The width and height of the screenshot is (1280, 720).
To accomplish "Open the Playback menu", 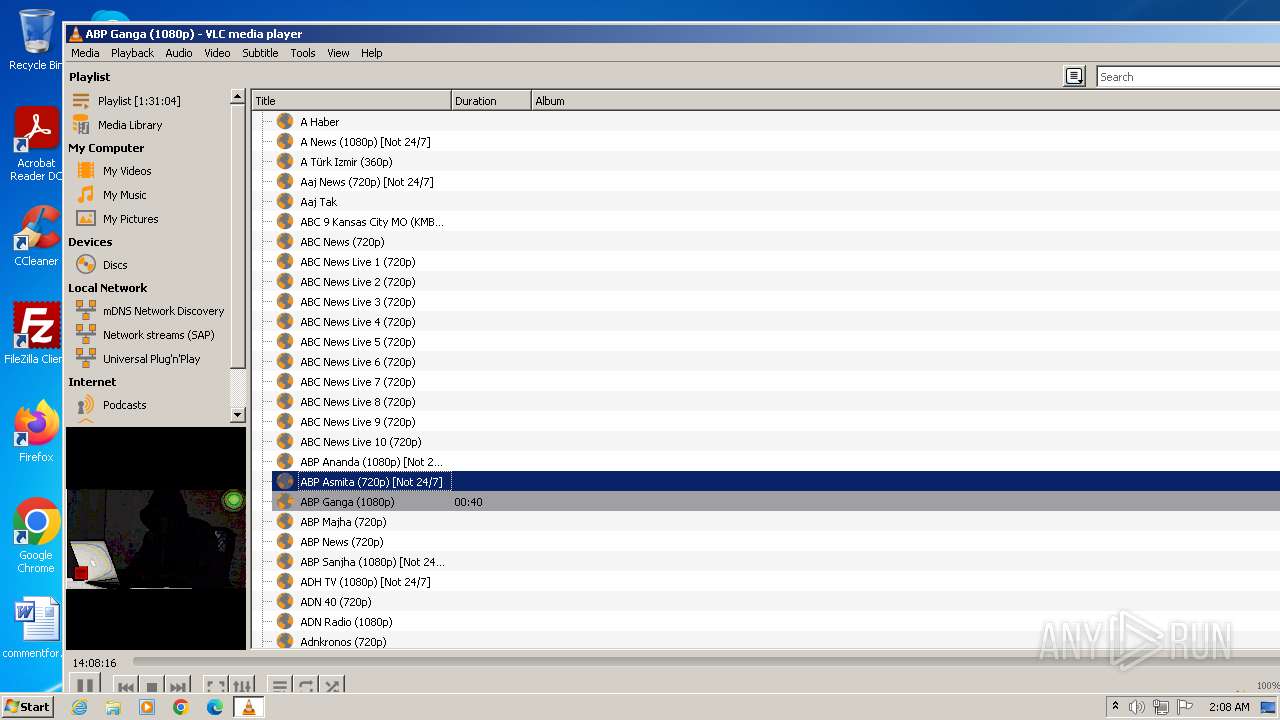I will pos(132,53).
